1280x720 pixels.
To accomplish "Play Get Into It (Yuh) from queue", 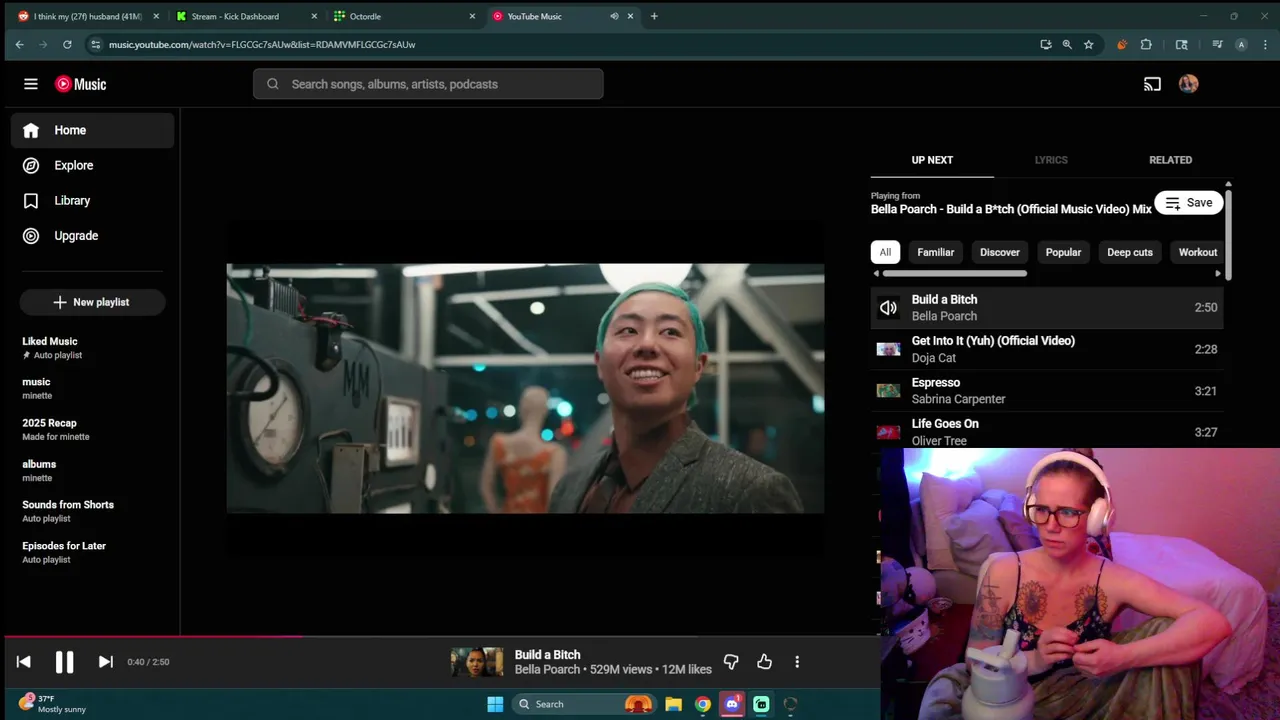I will click(x=1047, y=349).
